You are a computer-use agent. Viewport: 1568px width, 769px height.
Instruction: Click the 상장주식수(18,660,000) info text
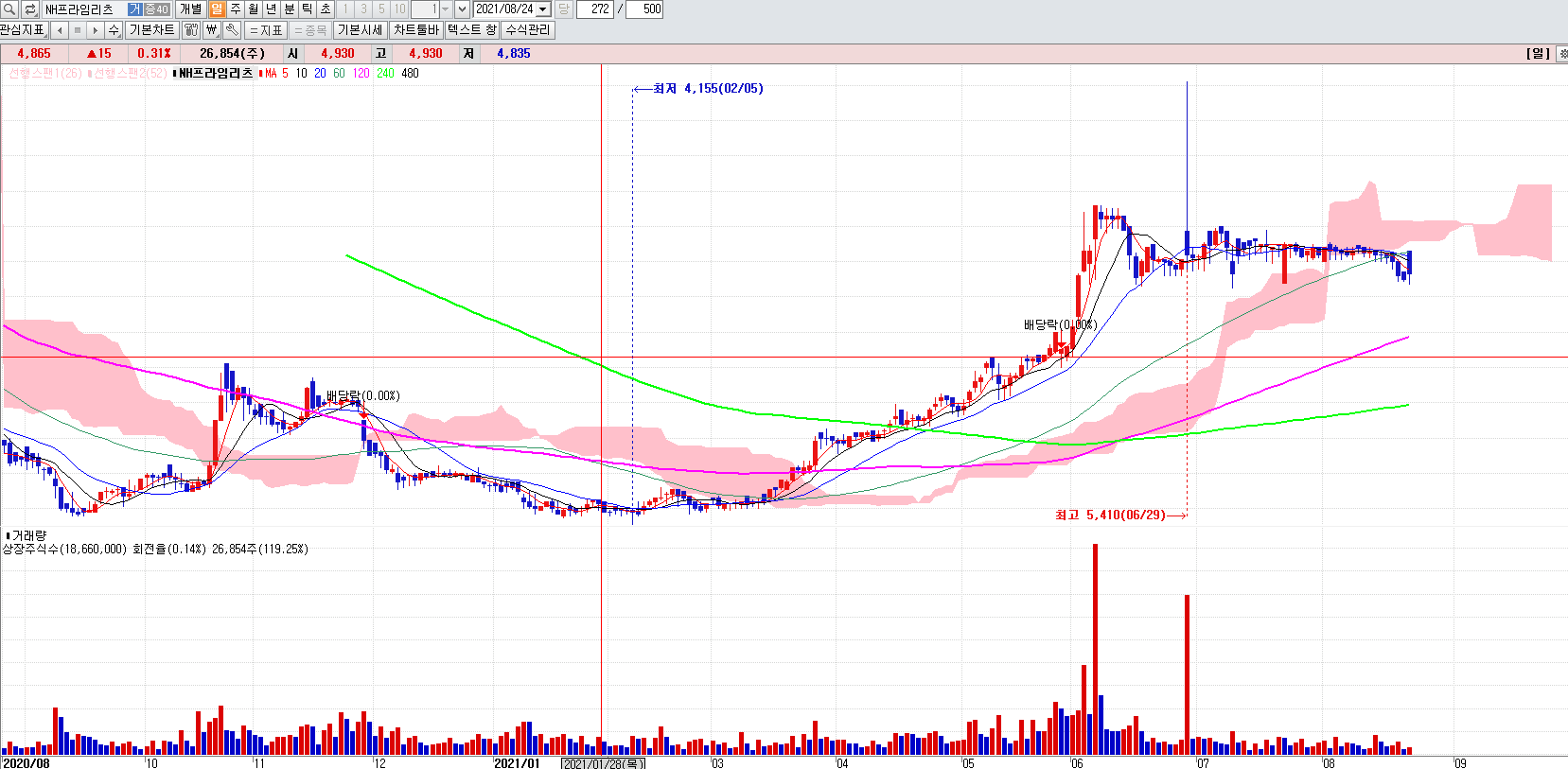(64, 549)
